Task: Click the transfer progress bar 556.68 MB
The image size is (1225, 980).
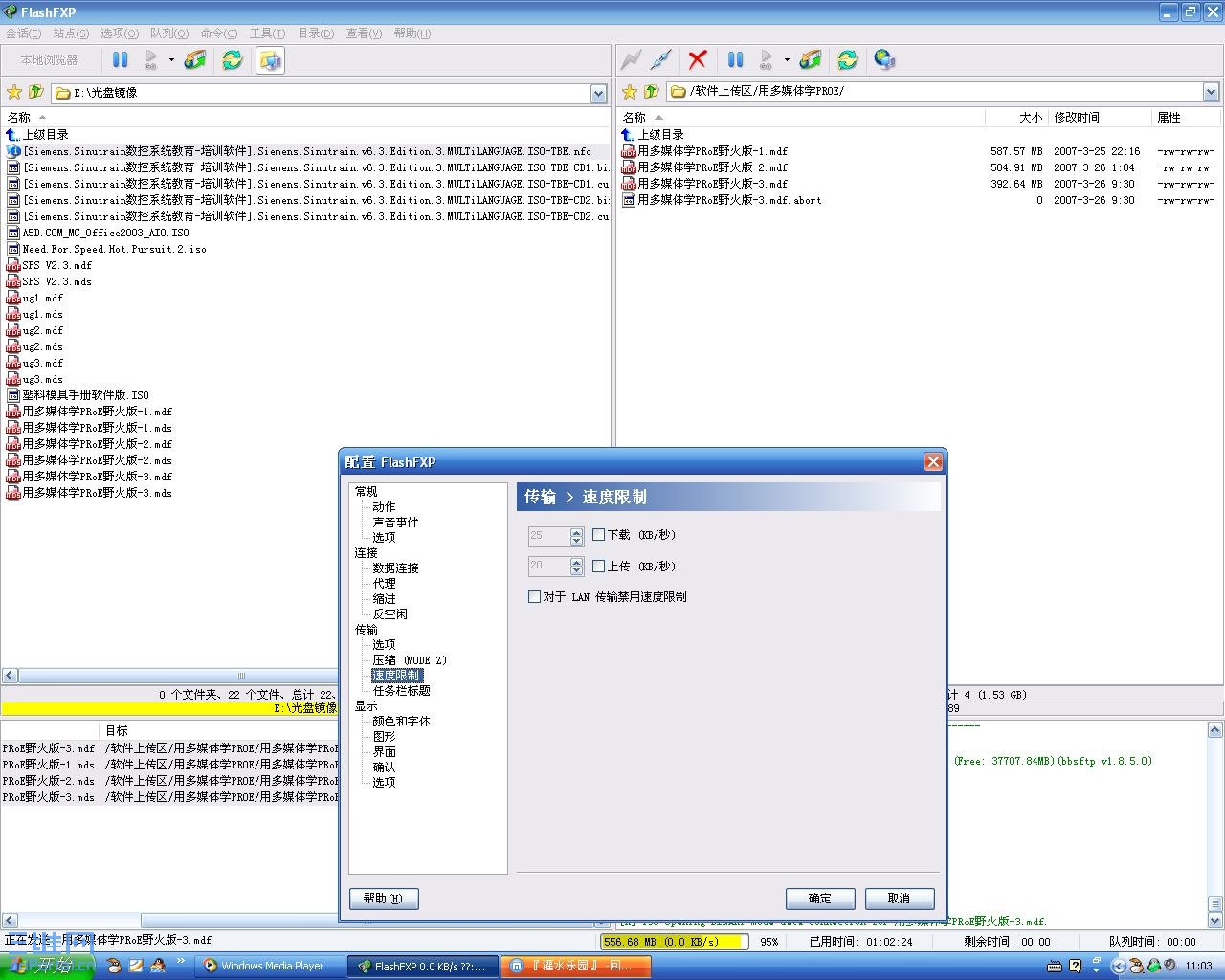Action: [674, 942]
